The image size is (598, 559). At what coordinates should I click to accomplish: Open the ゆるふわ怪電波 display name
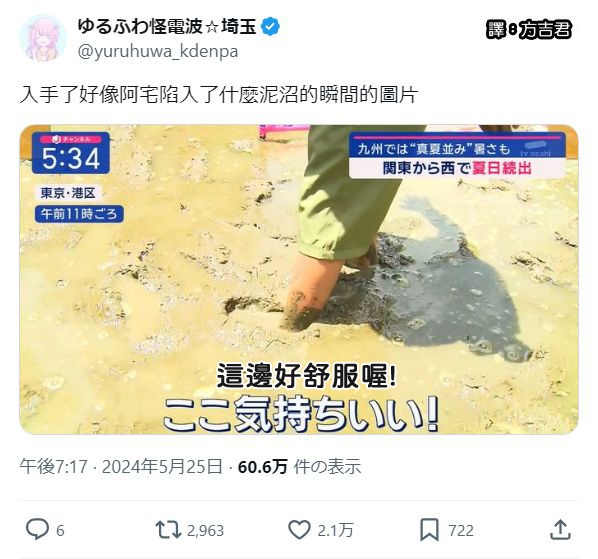[x=140, y=27]
